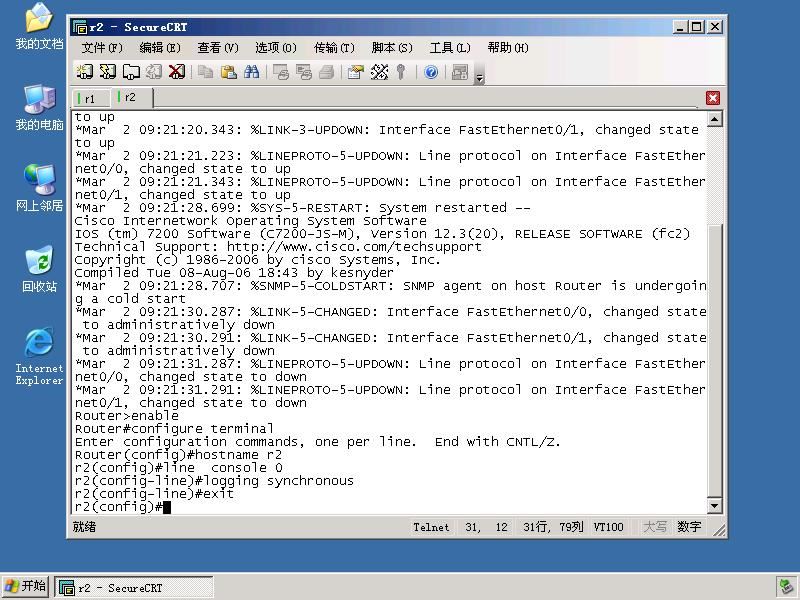This screenshot has width=800, height=600.
Task: Click the Copy toolbar icon
Action: point(206,72)
